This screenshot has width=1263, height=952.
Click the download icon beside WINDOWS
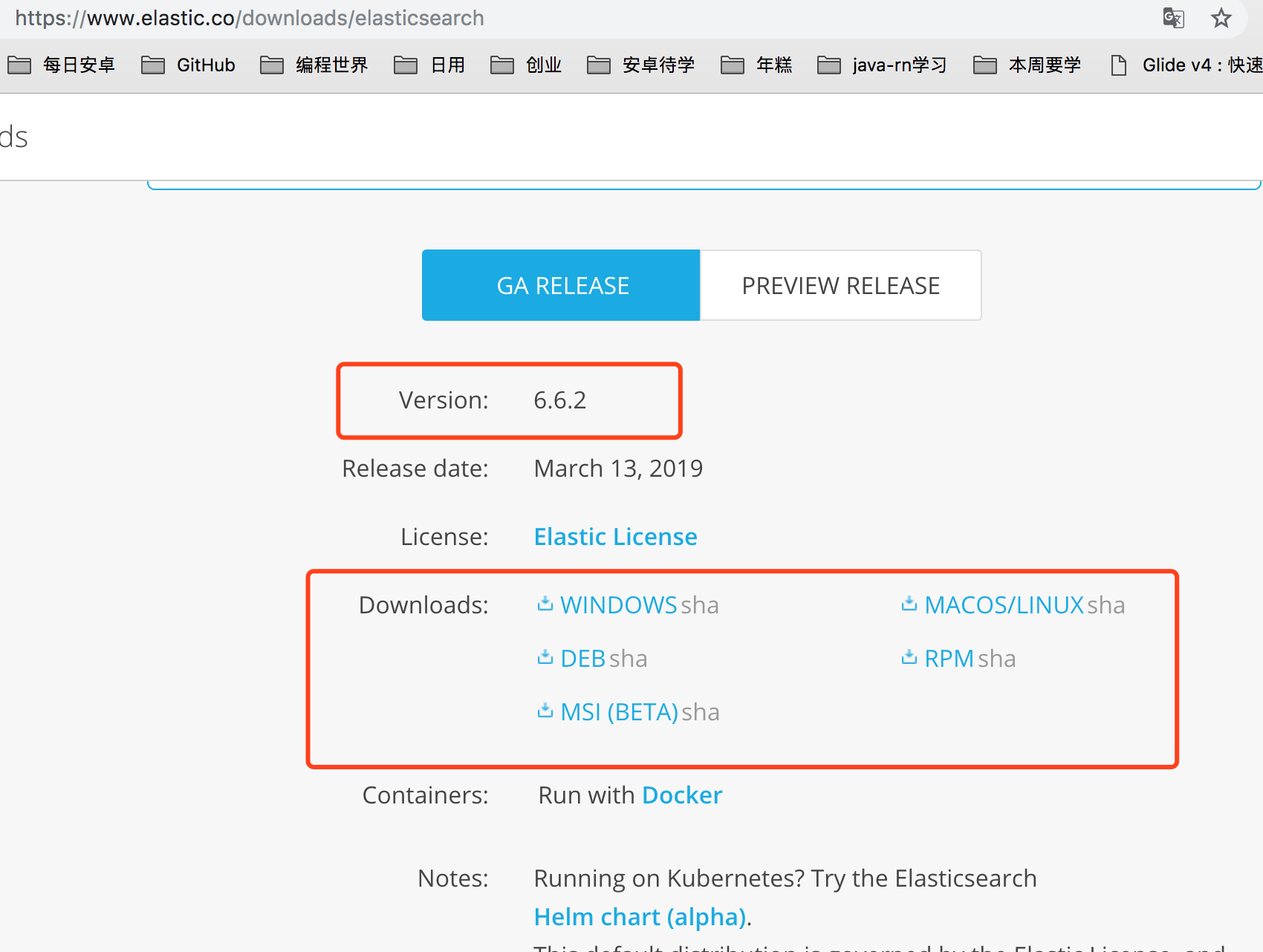(x=545, y=604)
